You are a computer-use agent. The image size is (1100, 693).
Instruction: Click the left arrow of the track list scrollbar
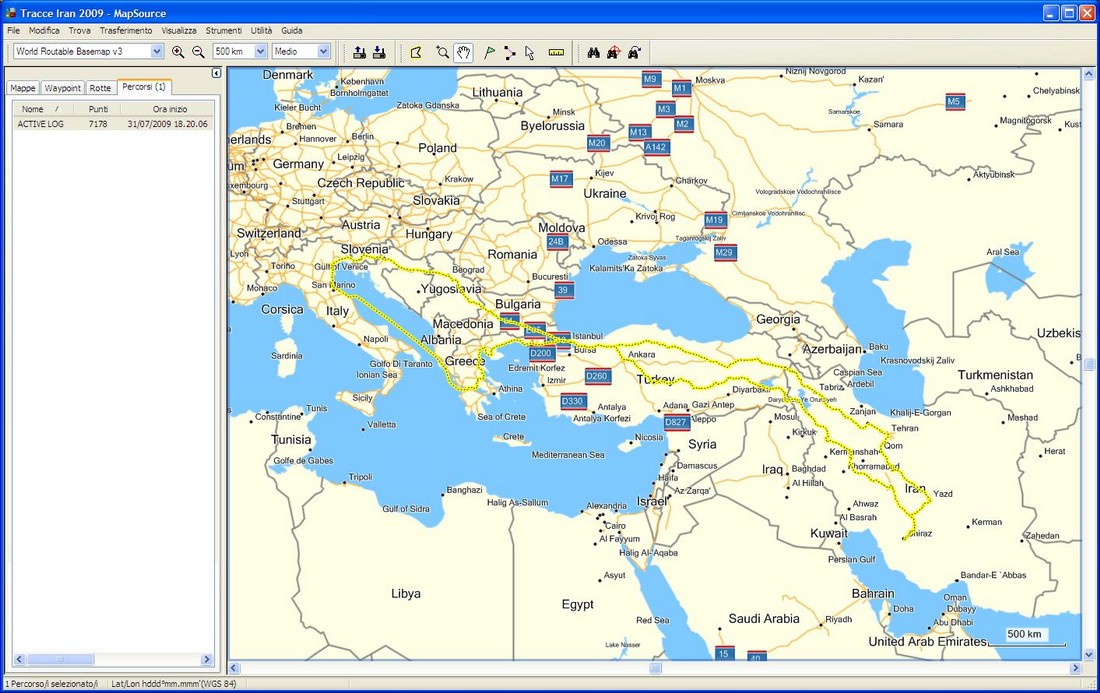pyautogui.click(x=19, y=659)
